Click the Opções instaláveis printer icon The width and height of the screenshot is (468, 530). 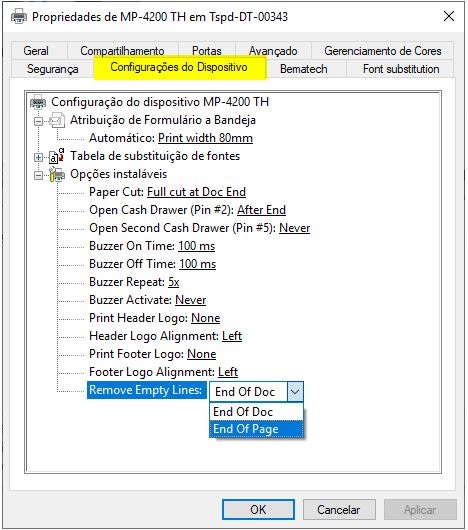57,174
